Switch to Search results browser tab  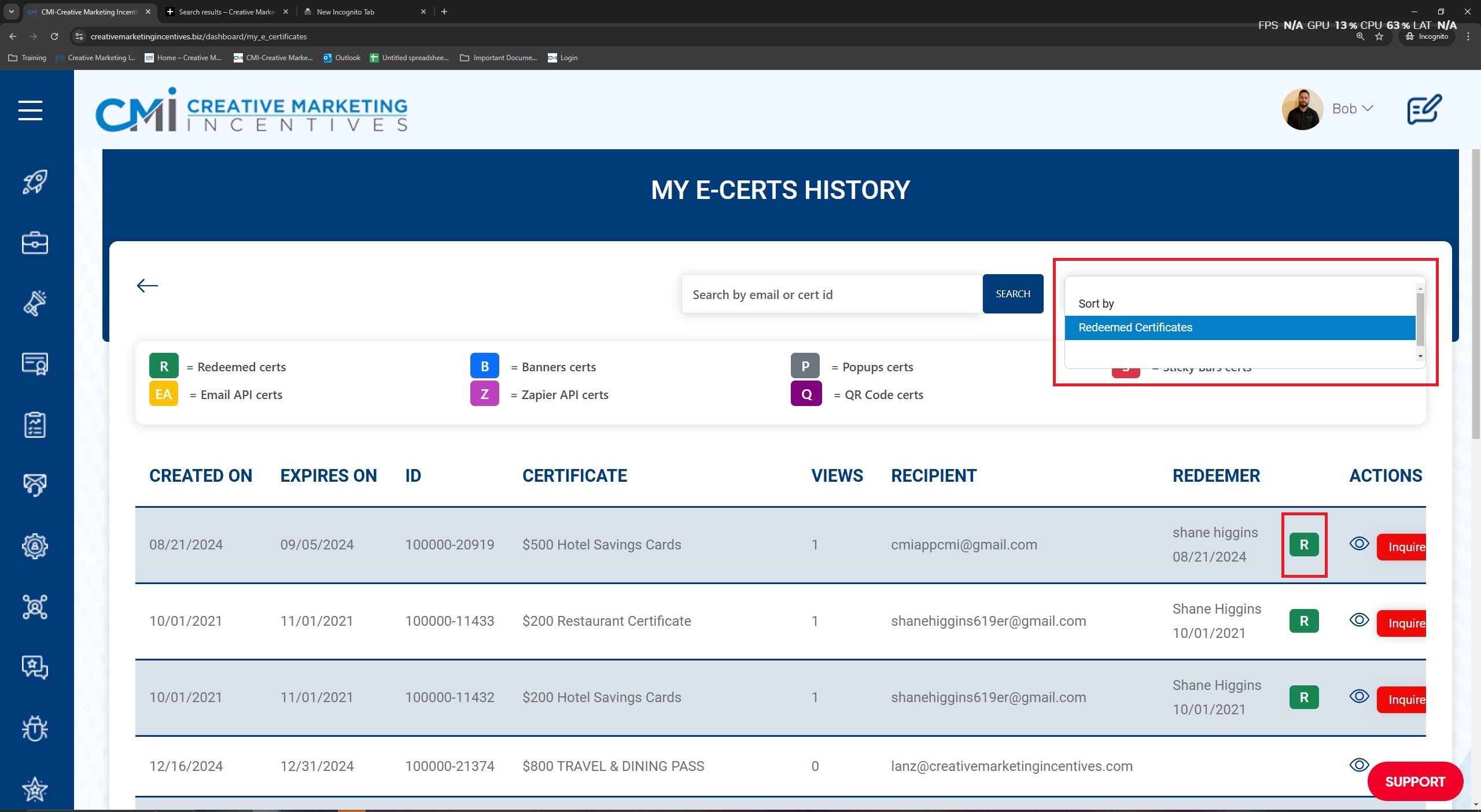(227, 12)
